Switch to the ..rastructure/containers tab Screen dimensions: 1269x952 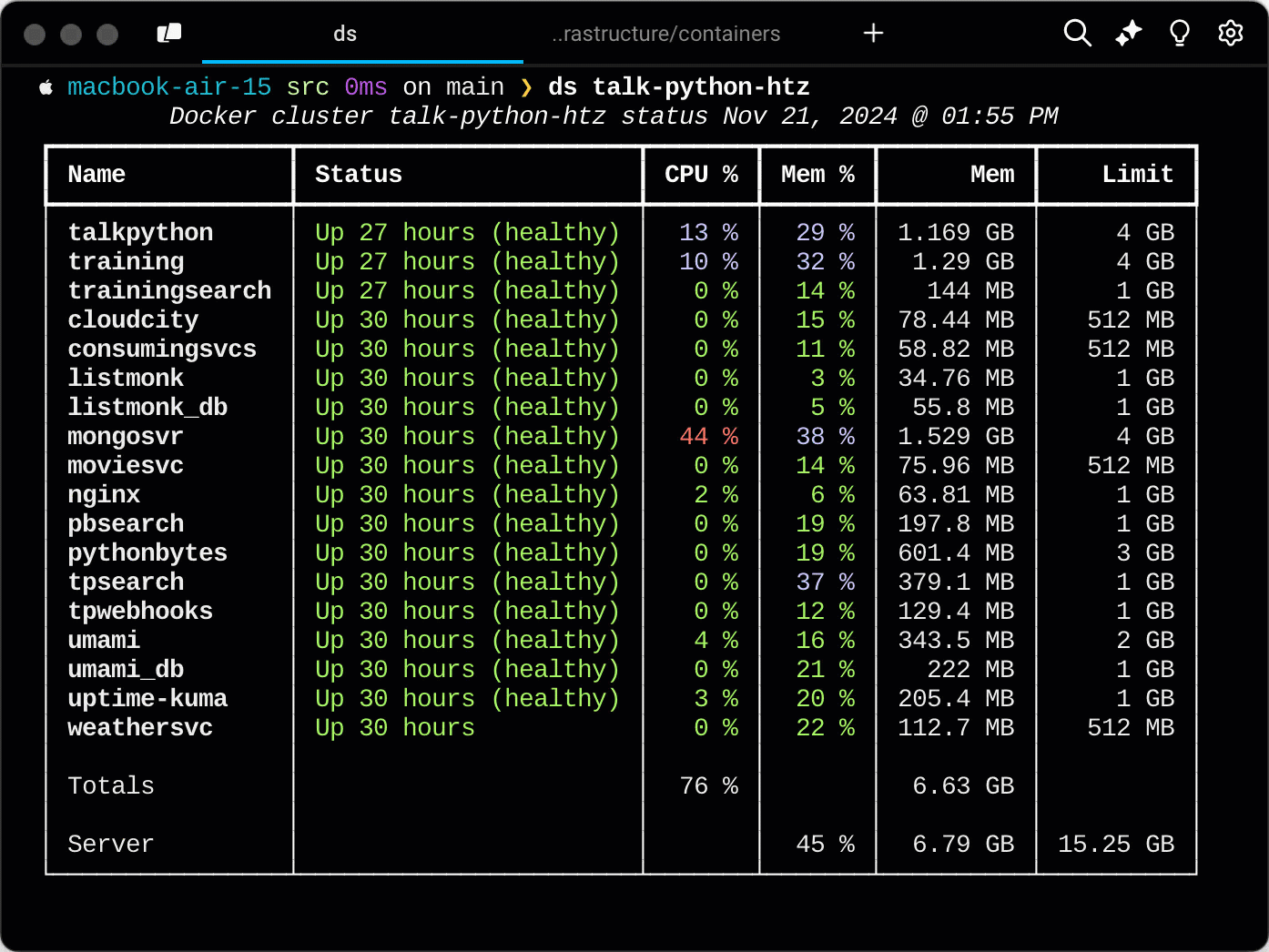(x=667, y=34)
